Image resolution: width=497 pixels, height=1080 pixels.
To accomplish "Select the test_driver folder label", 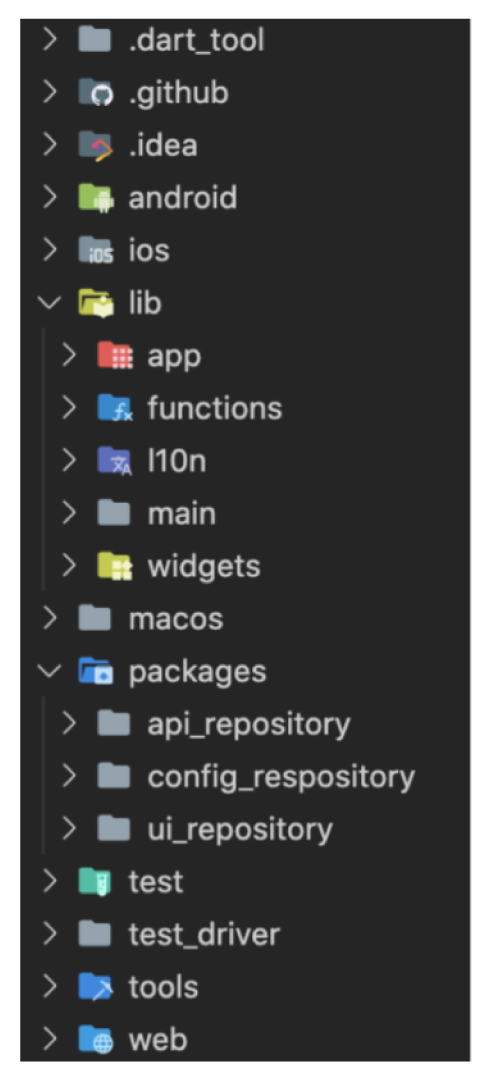I will click(x=204, y=935).
